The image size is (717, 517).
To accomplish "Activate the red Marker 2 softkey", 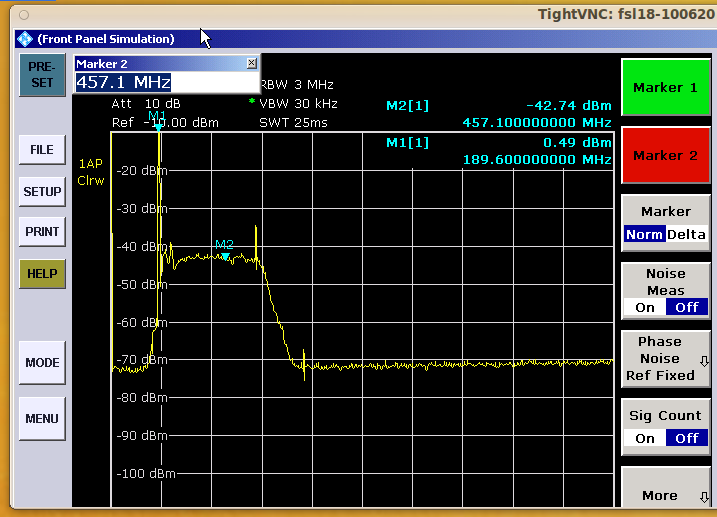I will click(x=665, y=156).
